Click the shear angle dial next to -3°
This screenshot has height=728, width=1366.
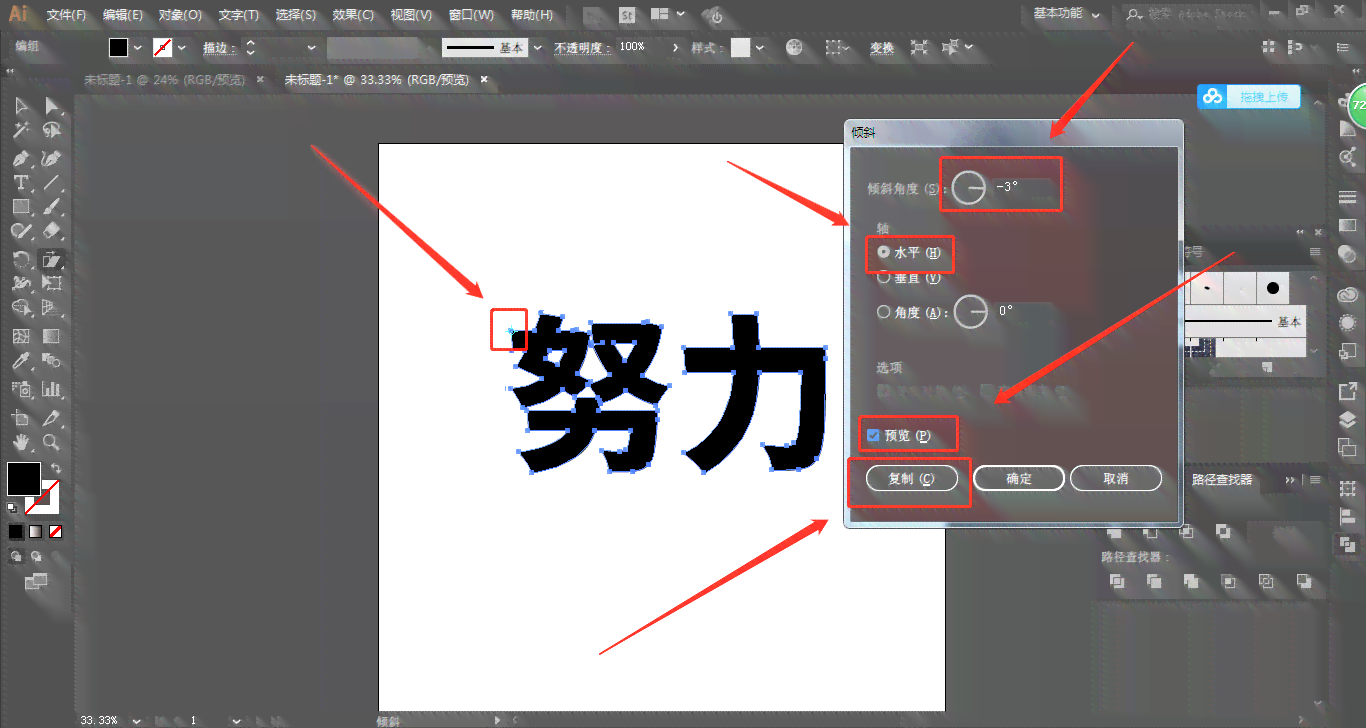(968, 187)
